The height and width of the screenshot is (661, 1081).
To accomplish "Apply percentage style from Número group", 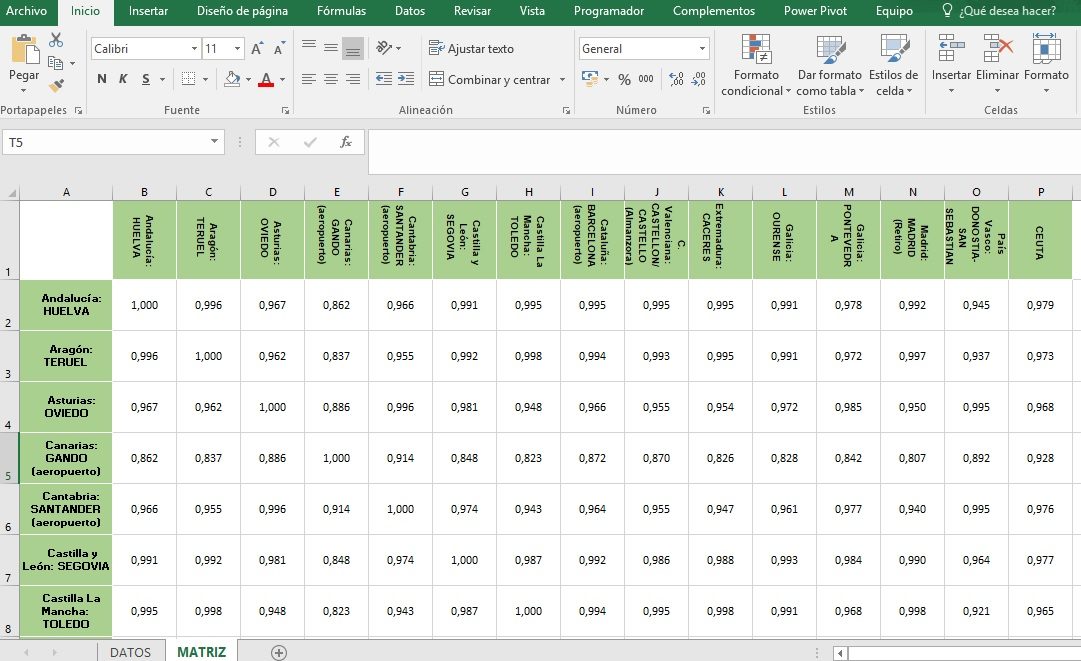I will pyautogui.click(x=624, y=79).
